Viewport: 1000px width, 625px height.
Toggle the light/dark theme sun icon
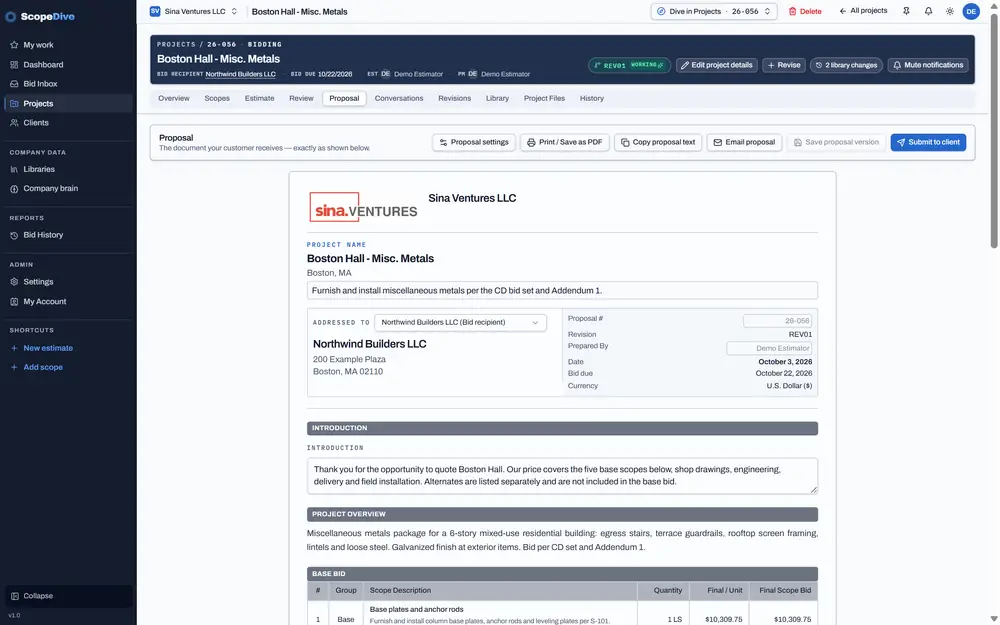950,11
